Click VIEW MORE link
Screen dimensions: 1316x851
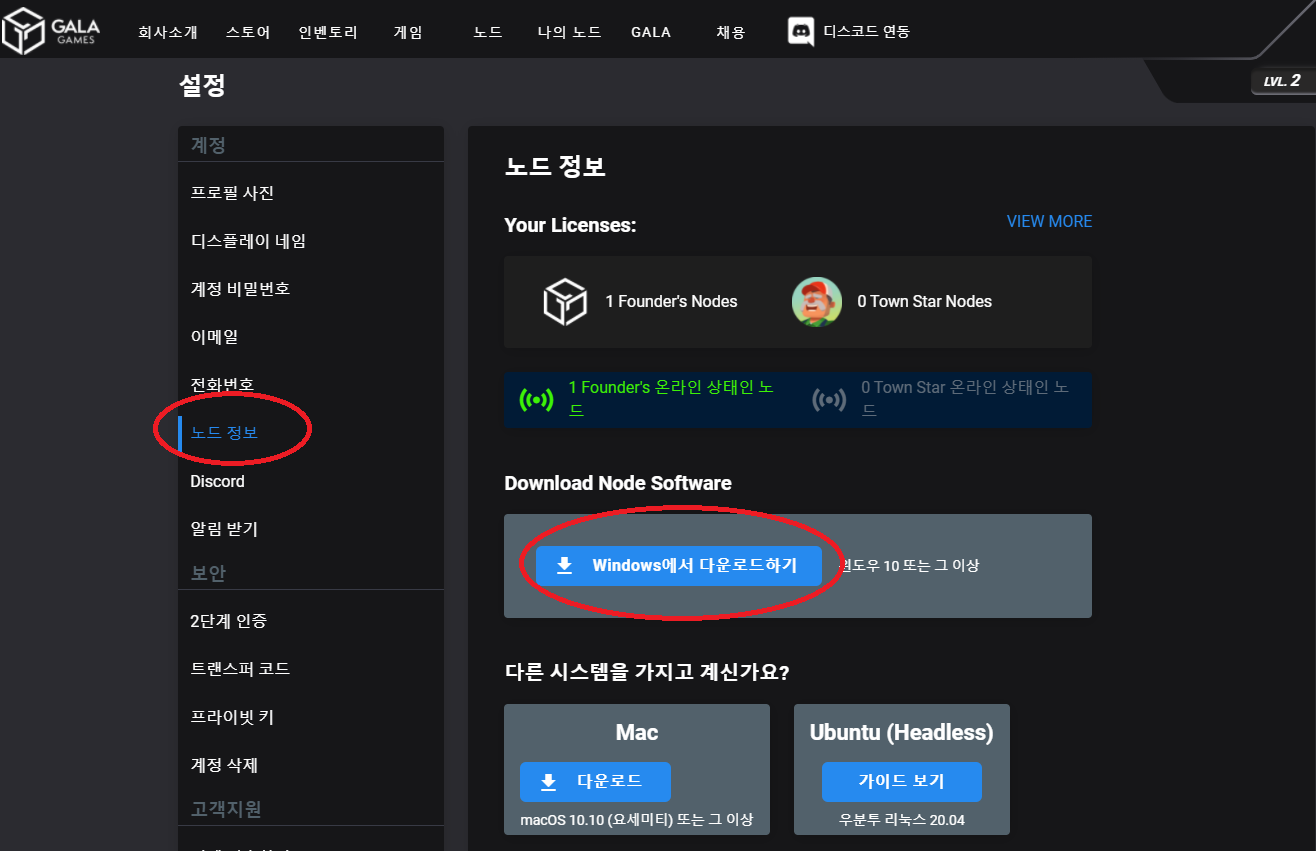coord(1049,221)
